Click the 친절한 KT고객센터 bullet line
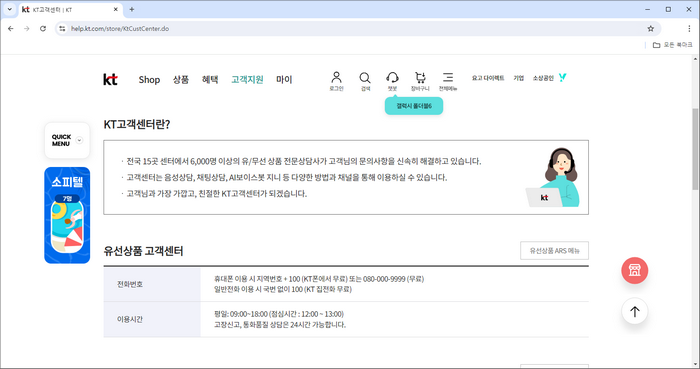Viewport: 700px width, 369px height. click(x=217, y=194)
